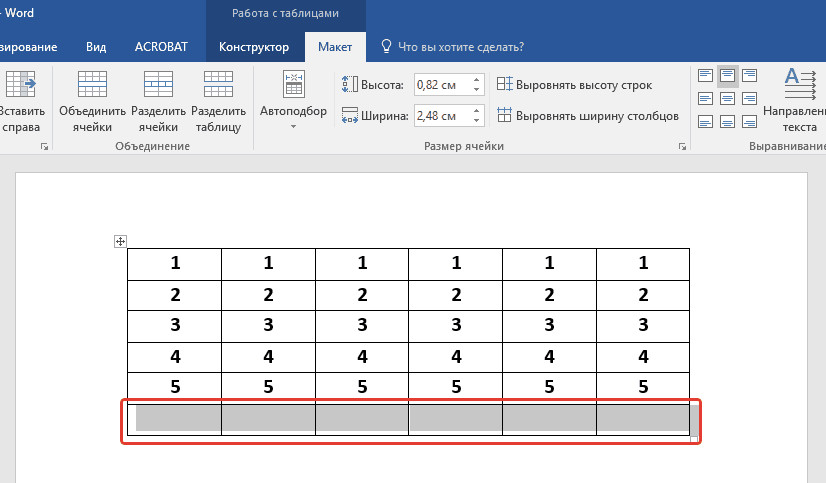Click table resize handle at bottom-right corner
The image size is (826, 483).
695,439
